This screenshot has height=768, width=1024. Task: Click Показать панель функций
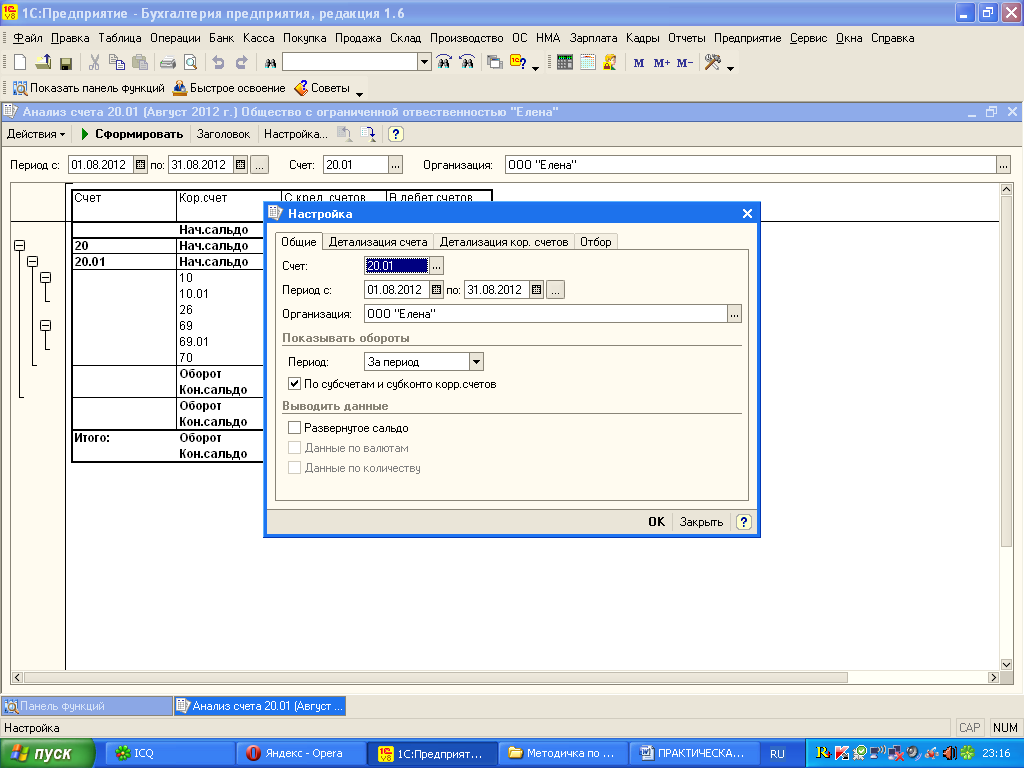pyautogui.click(x=89, y=88)
